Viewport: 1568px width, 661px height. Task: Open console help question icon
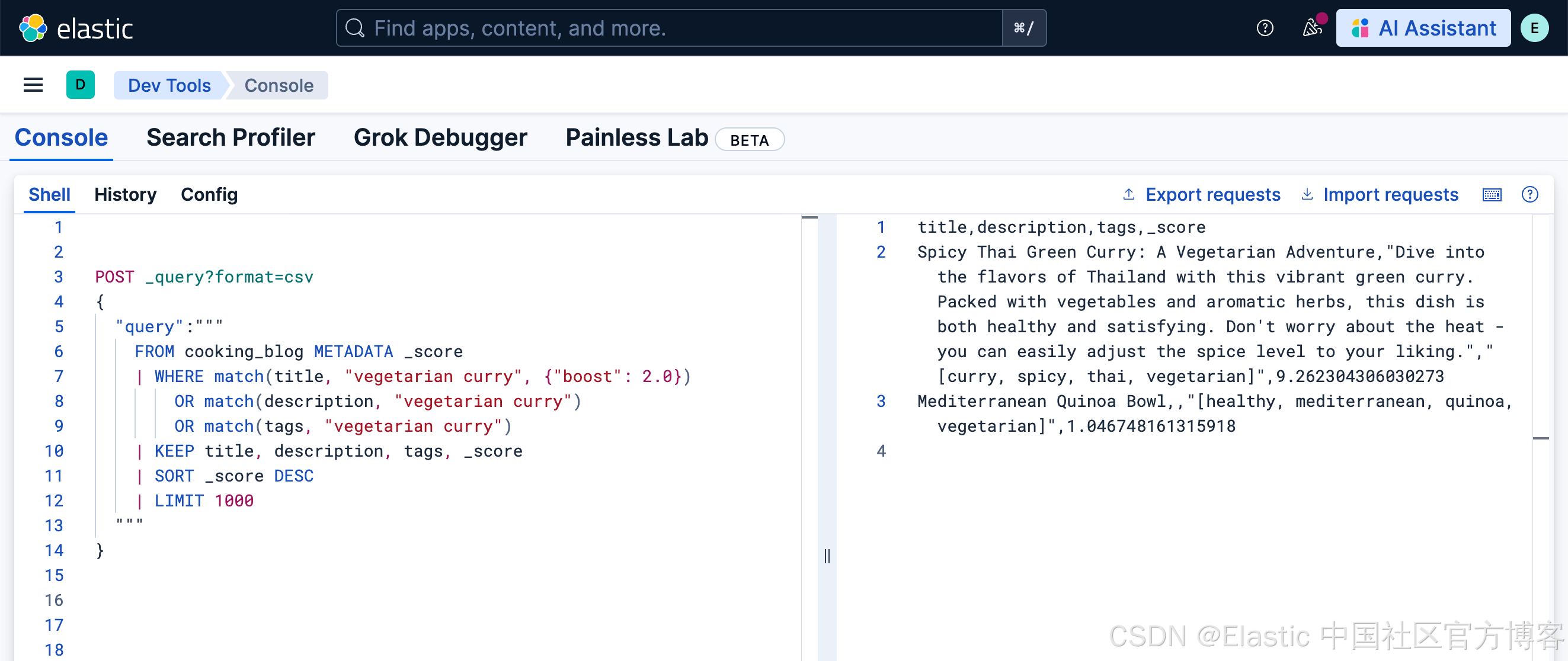click(1529, 195)
